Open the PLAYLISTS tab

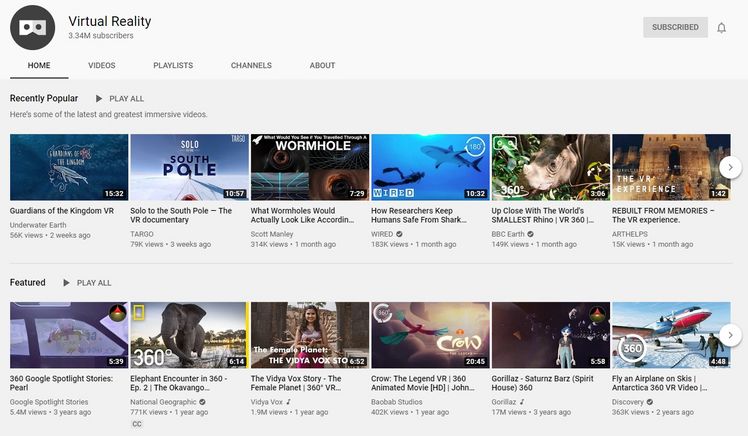(173, 65)
